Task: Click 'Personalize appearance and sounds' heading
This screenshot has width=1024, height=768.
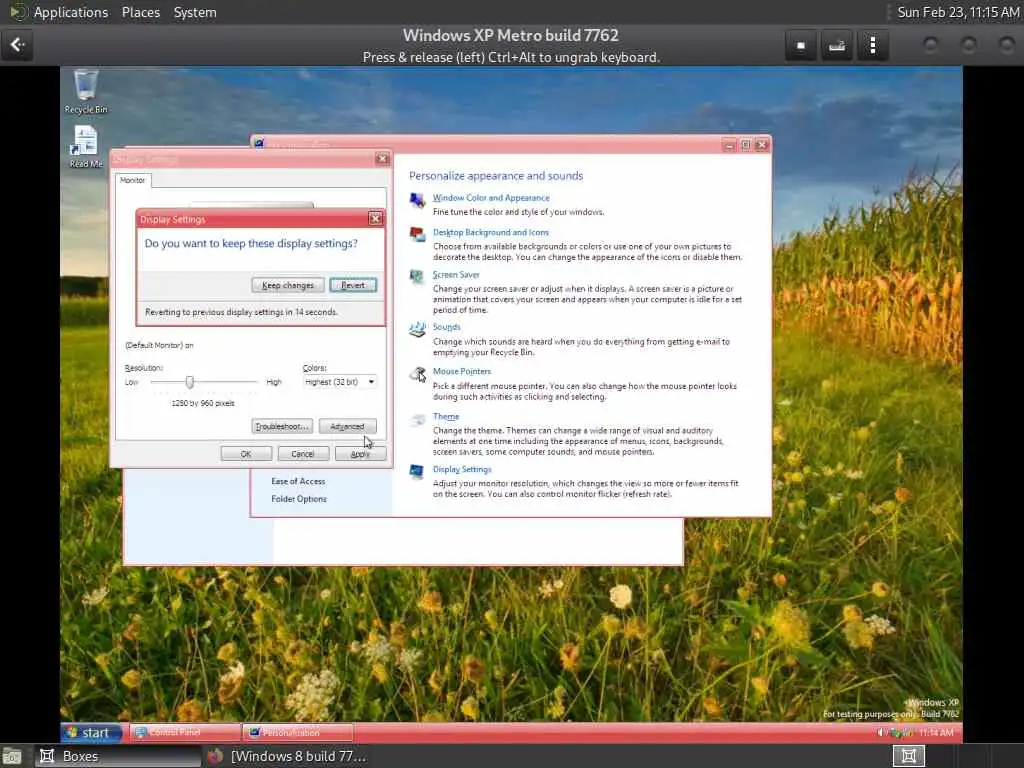Action: tap(496, 176)
